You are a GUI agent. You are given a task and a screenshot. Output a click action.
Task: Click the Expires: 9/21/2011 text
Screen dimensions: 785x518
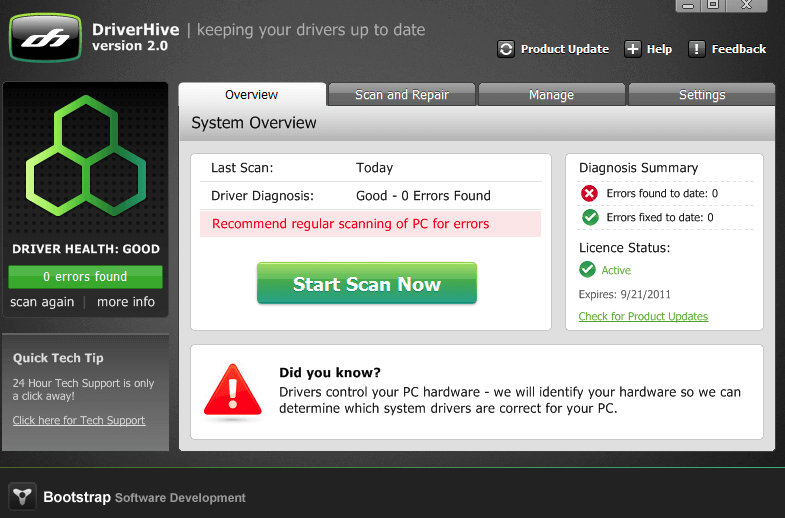tap(624, 294)
